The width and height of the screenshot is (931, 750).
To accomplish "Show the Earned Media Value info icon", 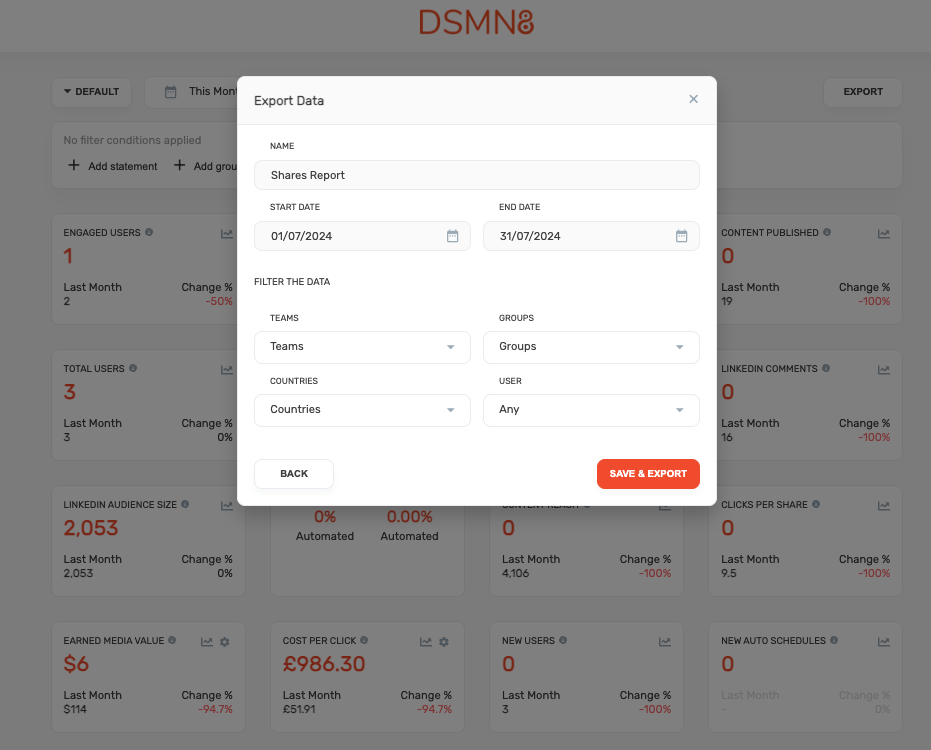I will pyautogui.click(x=172, y=640).
